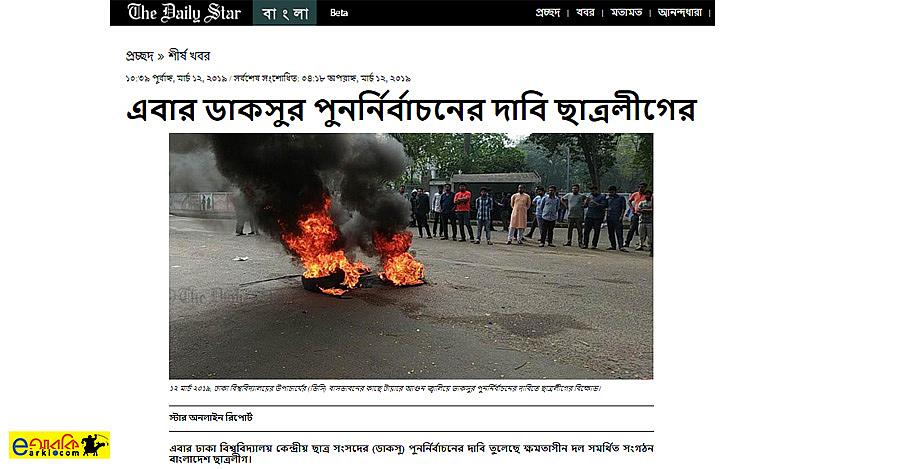Follow the শীর্ষ খবর breadcrumb link
Viewport: 900px width, 469px height.
(189, 56)
